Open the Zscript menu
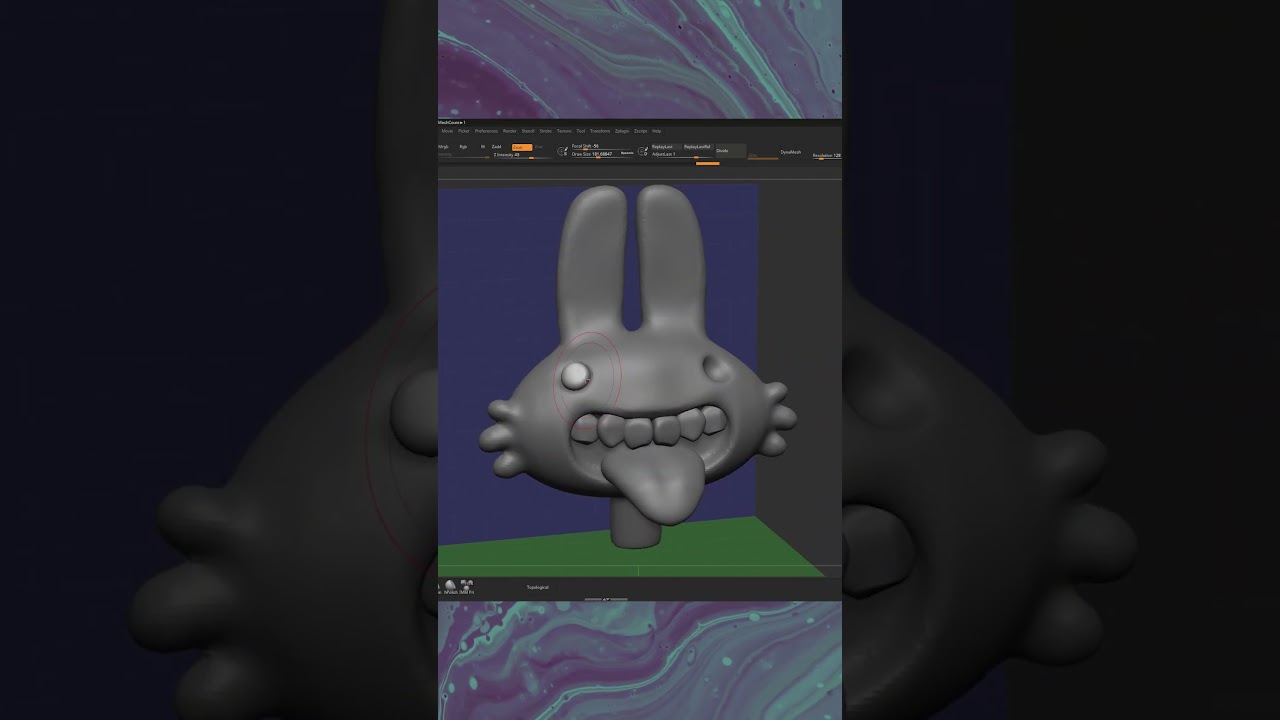This screenshot has height=720, width=1280. [x=641, y=131]
